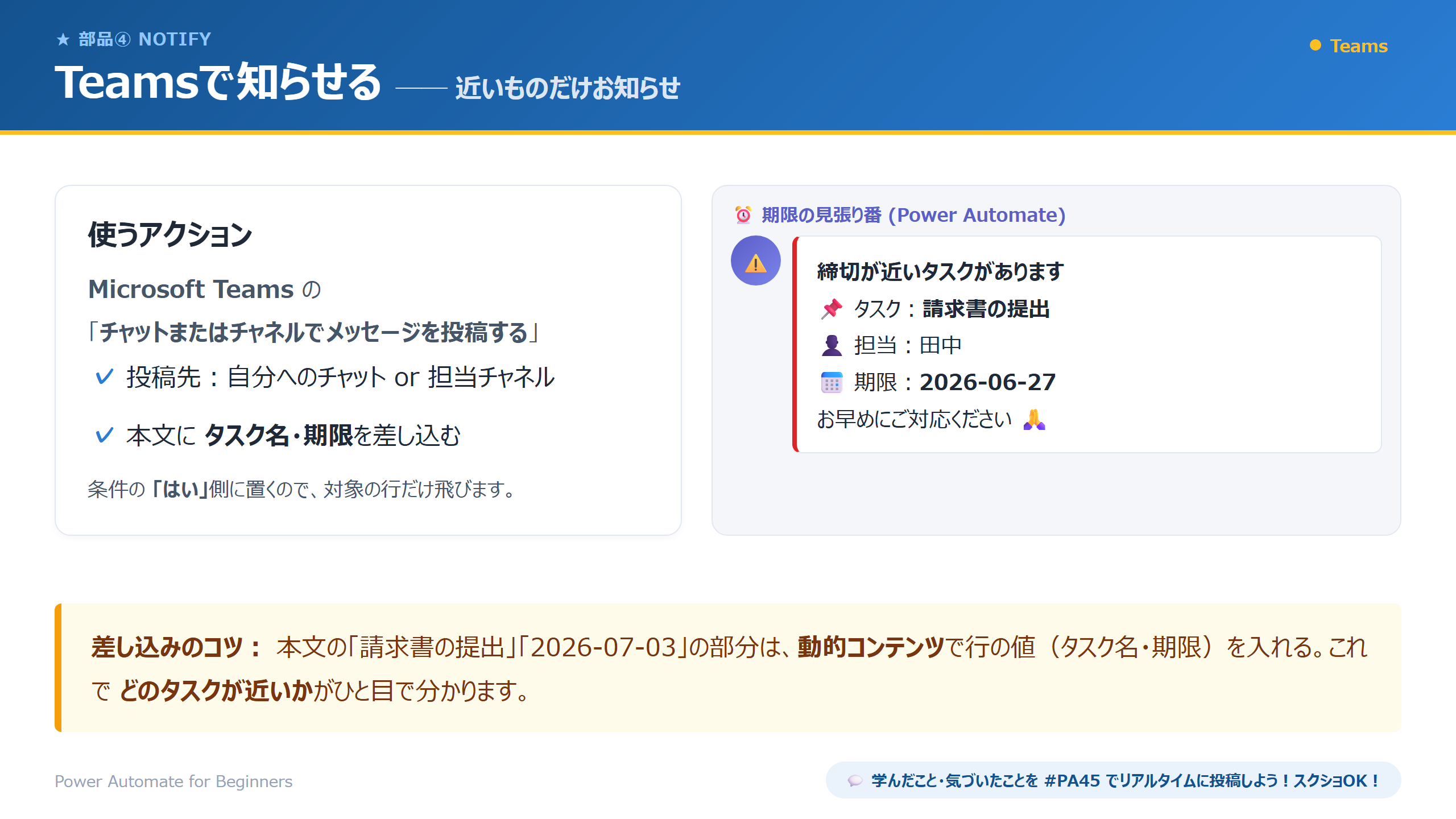Click the assignee line 担当：田中

coord(908,345)
